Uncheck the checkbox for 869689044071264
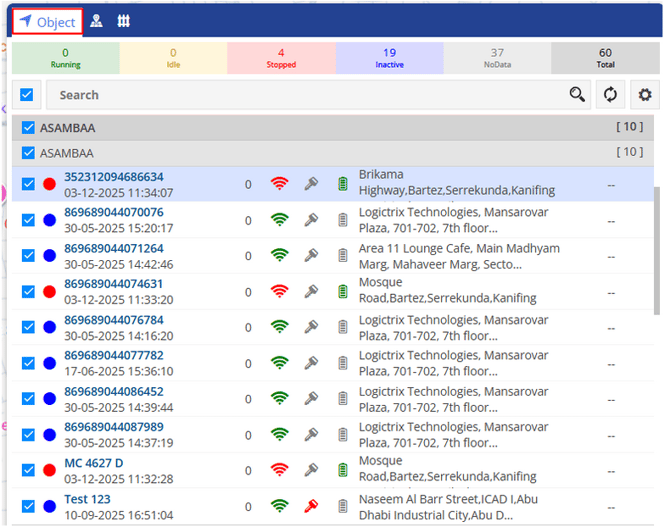The image size is (670, 527). (x=29, y=256)
